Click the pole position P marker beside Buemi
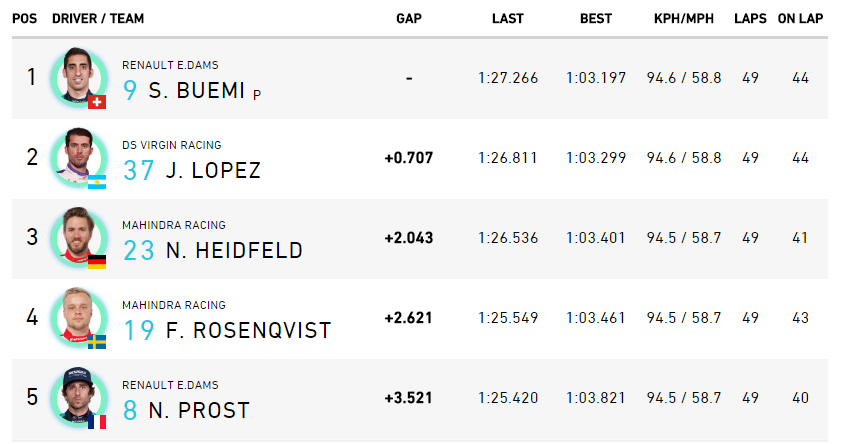This screenshot has height=444, width=851. [x=257, y=94]
